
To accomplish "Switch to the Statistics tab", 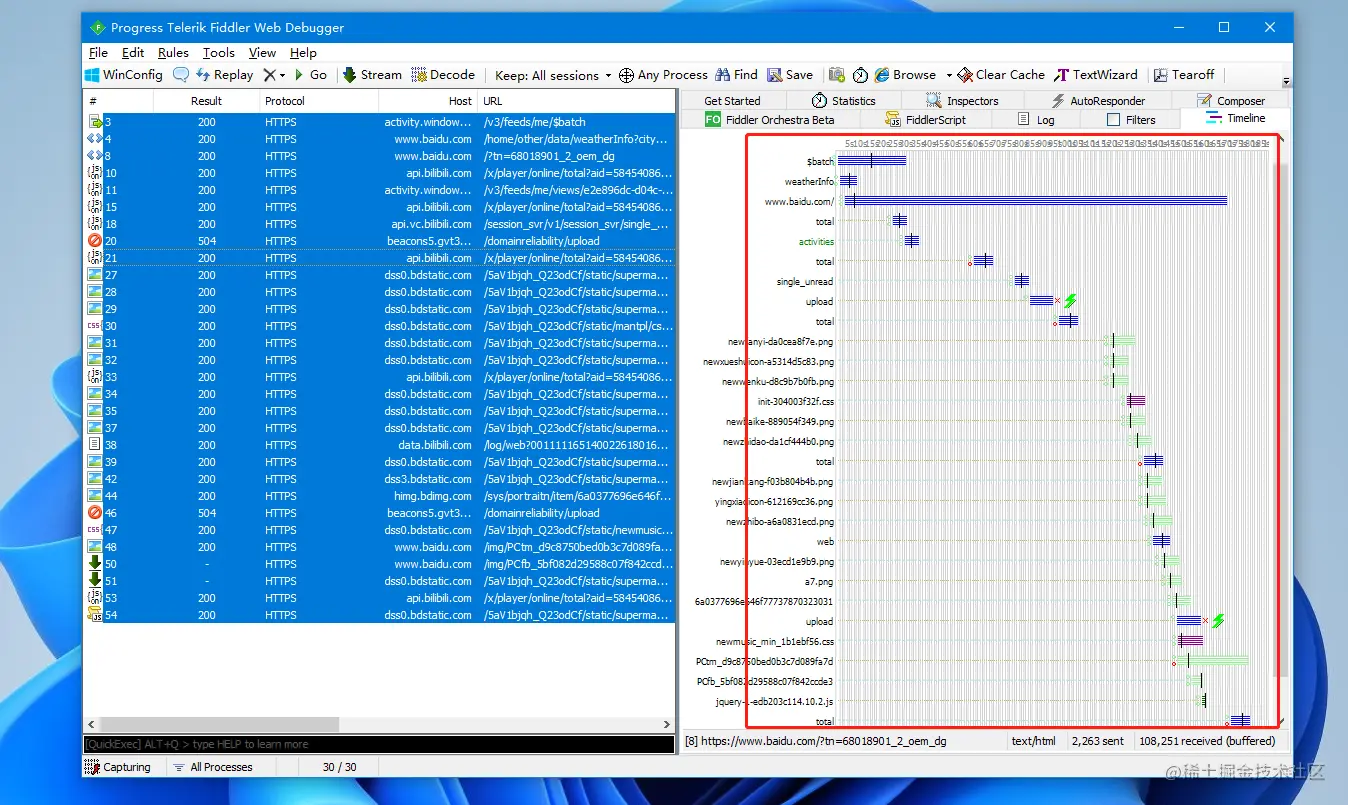I will pos(843,101).
